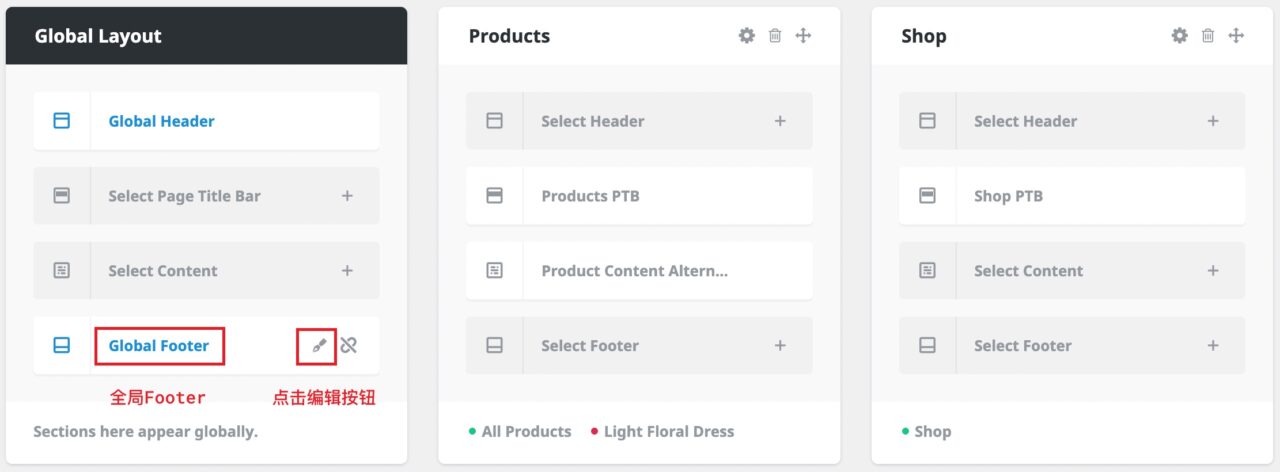Click the trash icon on Shop layout
The height and width of the screenshot is (472, 1280).
pyautogui.click(x=1208, y=36)
